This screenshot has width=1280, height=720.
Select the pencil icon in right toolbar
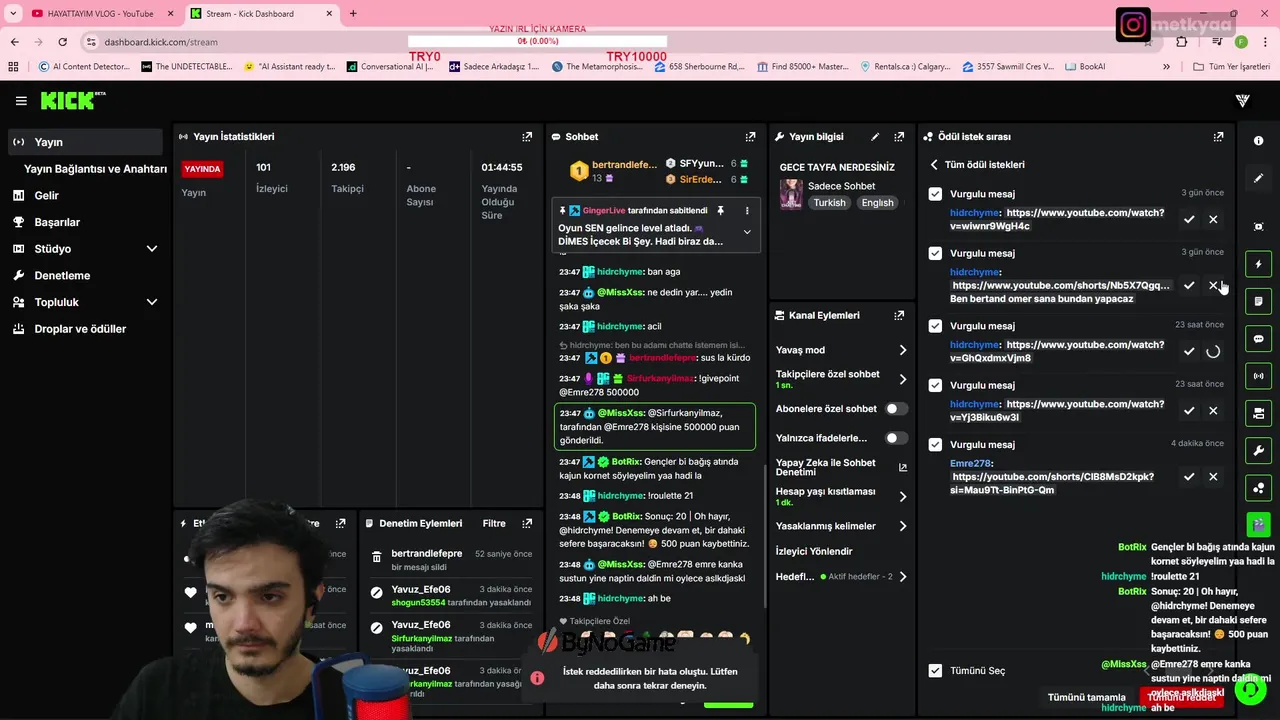(x=1258, y=178)
